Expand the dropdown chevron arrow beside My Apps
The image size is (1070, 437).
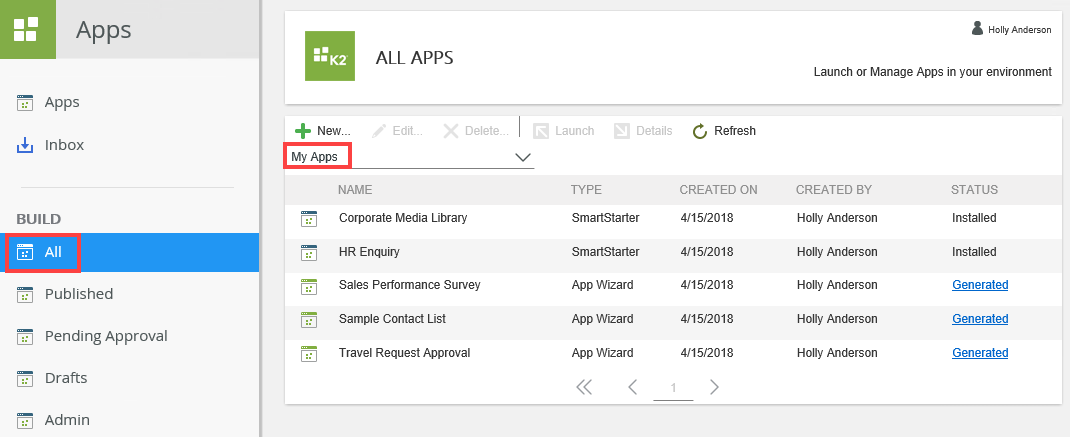[x=522, y=157]
